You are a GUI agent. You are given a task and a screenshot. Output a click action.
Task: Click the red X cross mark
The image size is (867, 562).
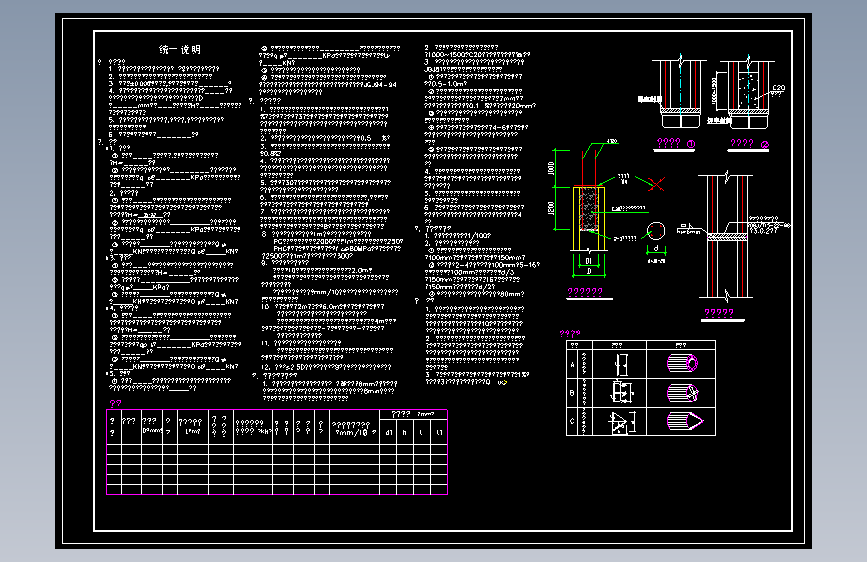coord(656,184)
